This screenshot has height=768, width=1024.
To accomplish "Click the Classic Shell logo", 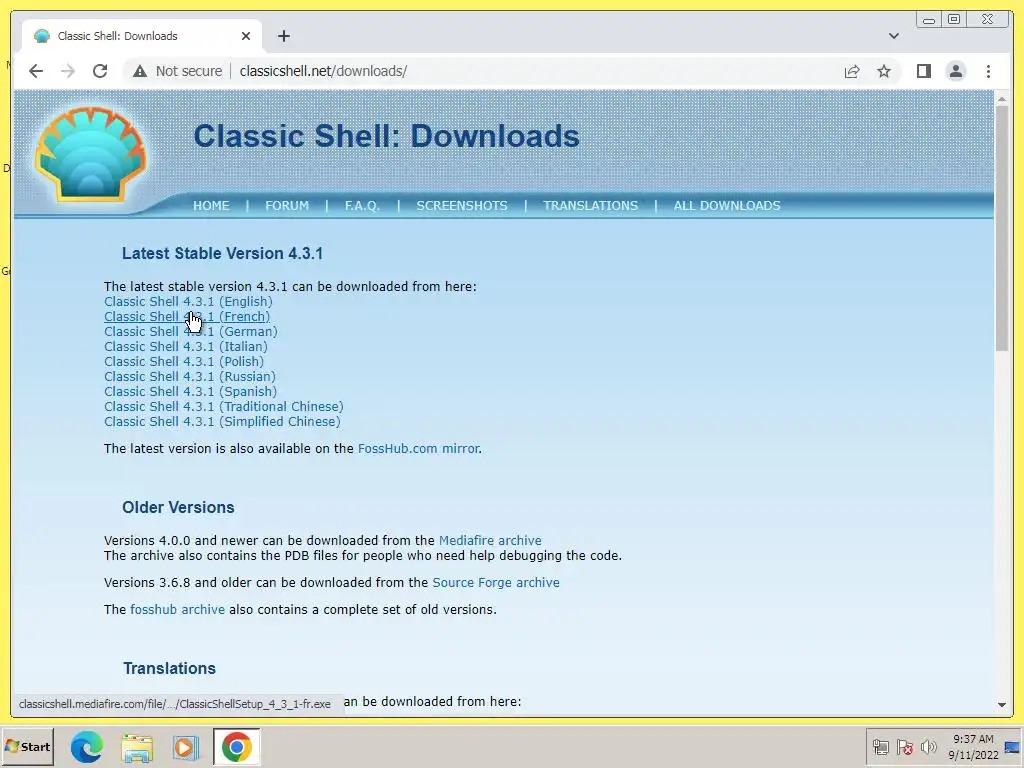I will point(91,155).
